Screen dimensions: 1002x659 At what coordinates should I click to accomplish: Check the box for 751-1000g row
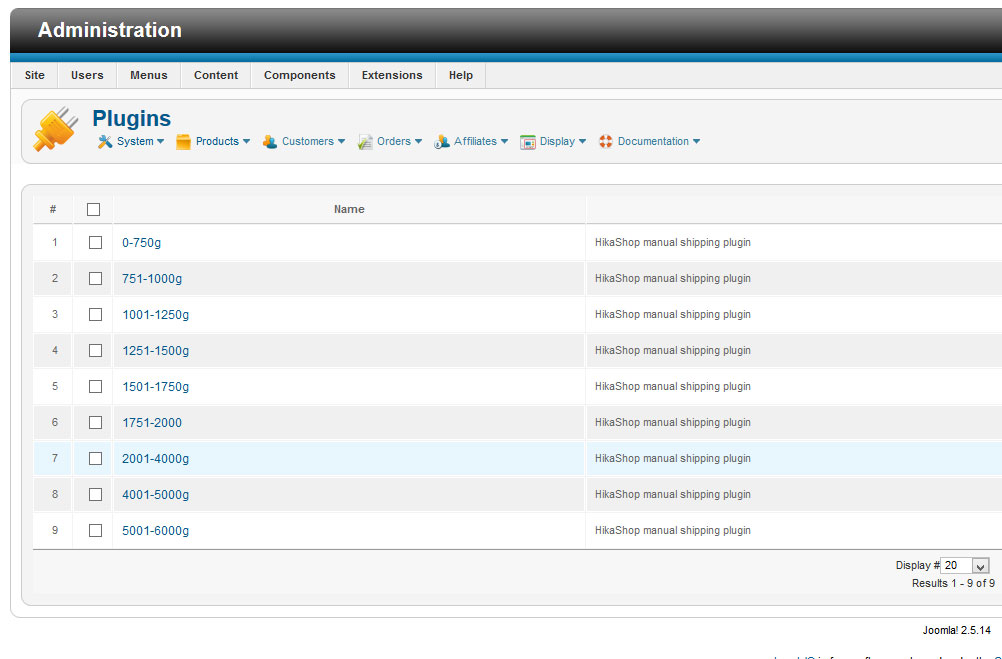95,279
